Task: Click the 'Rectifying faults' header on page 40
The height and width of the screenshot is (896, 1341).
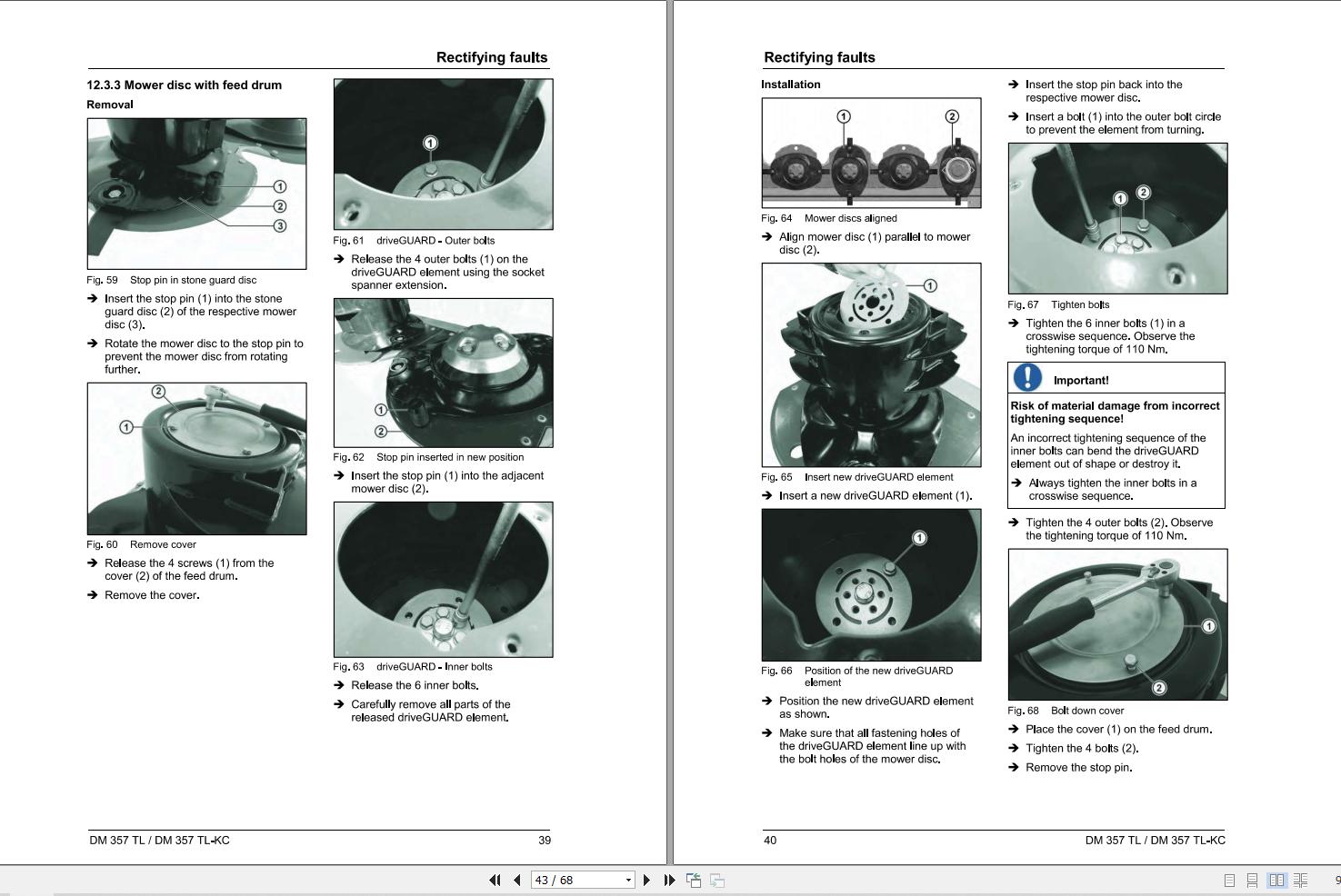Action: (819, 57)
